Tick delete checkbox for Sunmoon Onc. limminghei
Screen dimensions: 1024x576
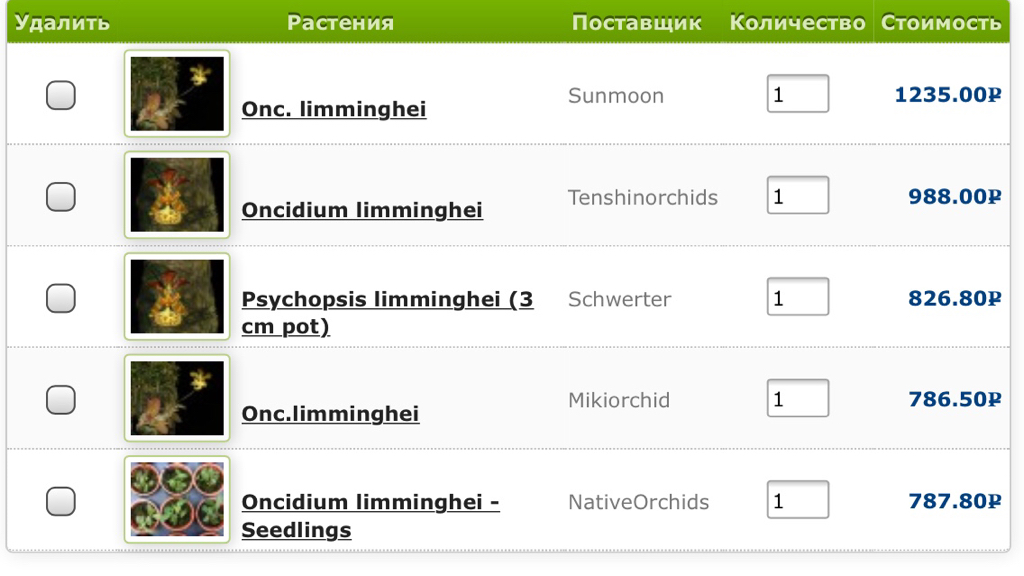coord(61,95)
